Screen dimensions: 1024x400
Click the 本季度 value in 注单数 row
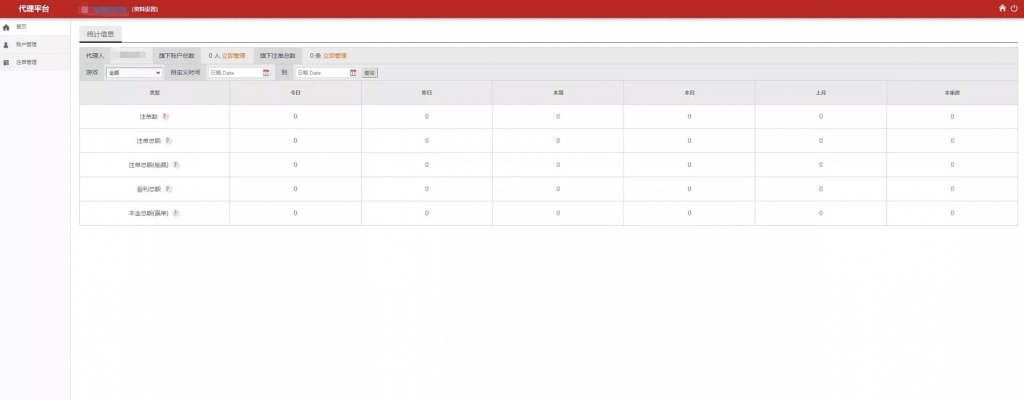[952, 116]
